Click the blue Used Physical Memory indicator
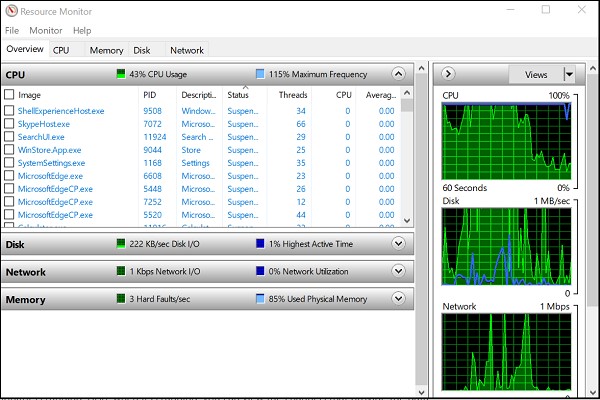600x400 pixels. coord(259,298)
